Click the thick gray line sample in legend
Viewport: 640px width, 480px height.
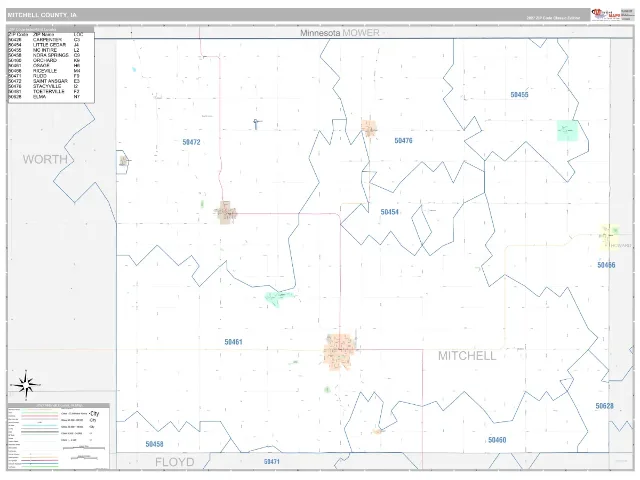tap(39, 432)
